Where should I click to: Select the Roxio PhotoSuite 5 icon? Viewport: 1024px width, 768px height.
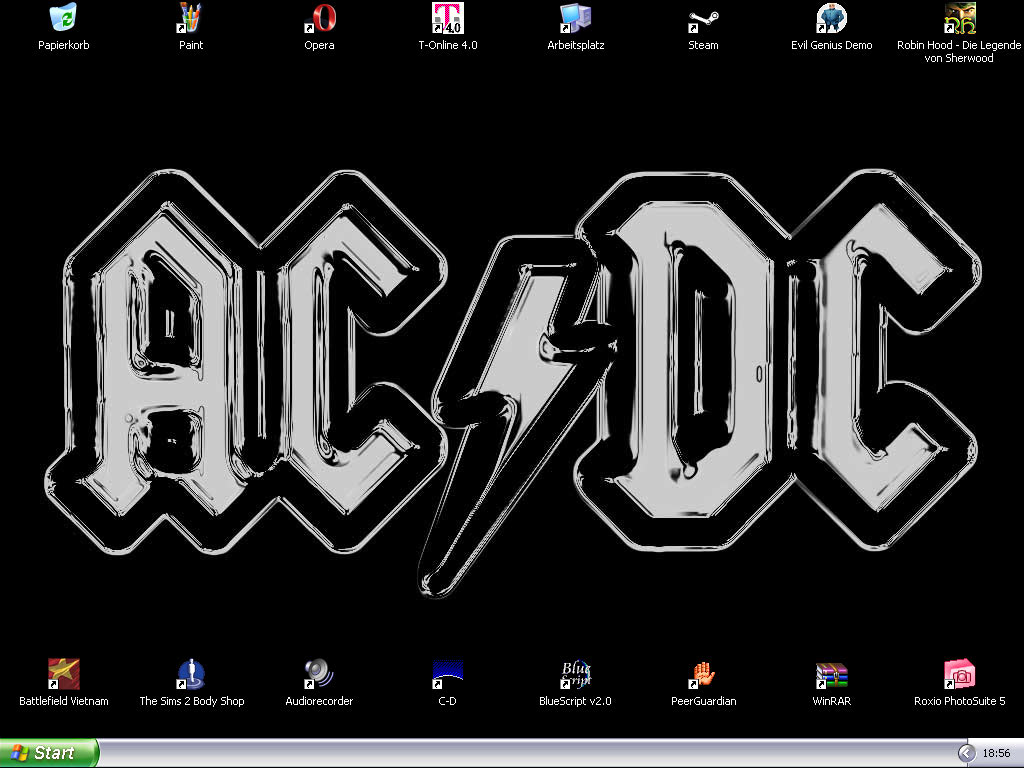pos(959,674)
